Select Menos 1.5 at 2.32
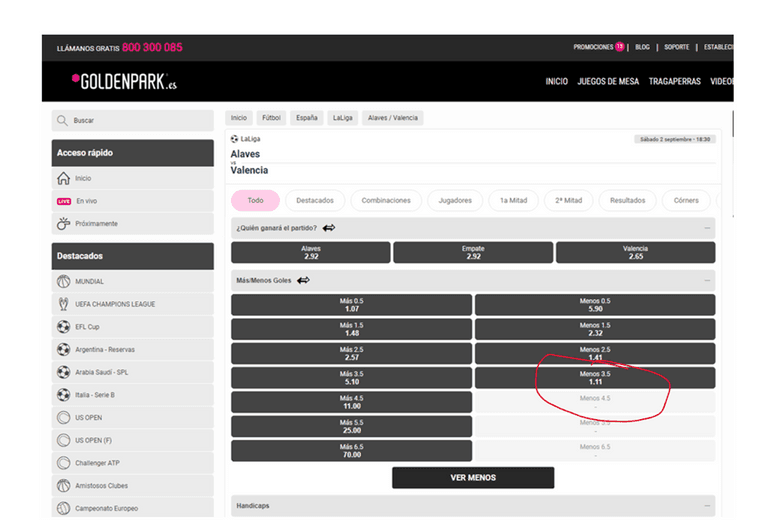 tap(595, 329)
